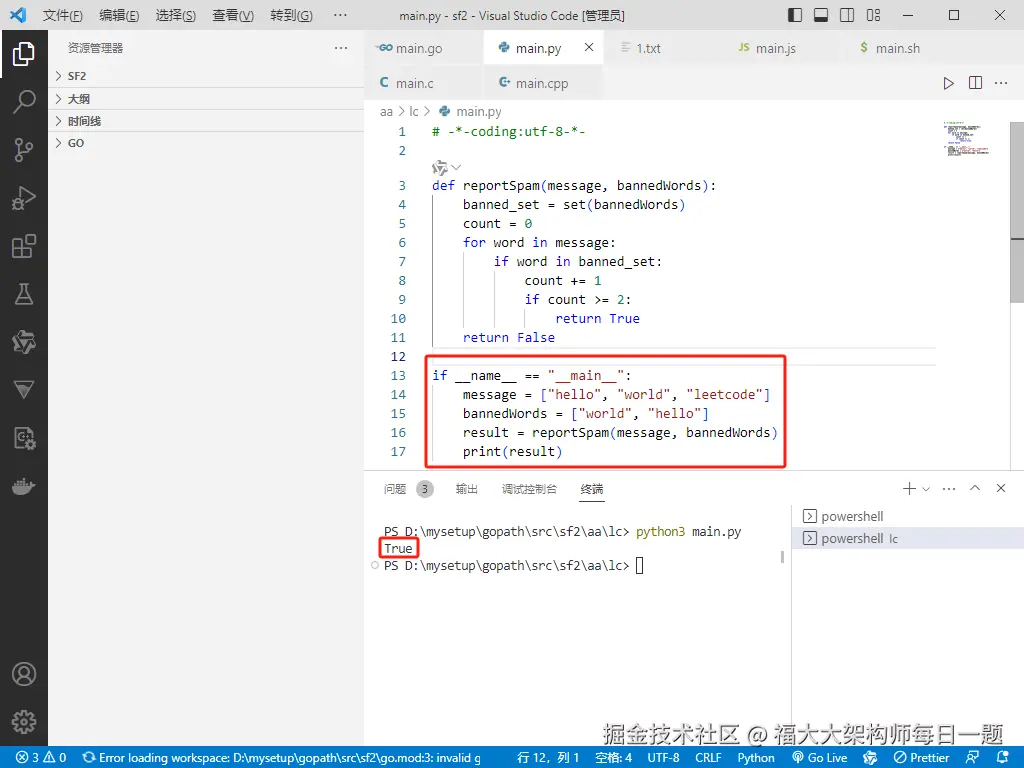The width and height of the screenshot is (1024, 768).
Task: Click the Prettier status bar item
Action: pyautogui.click(x=921, y=758)
